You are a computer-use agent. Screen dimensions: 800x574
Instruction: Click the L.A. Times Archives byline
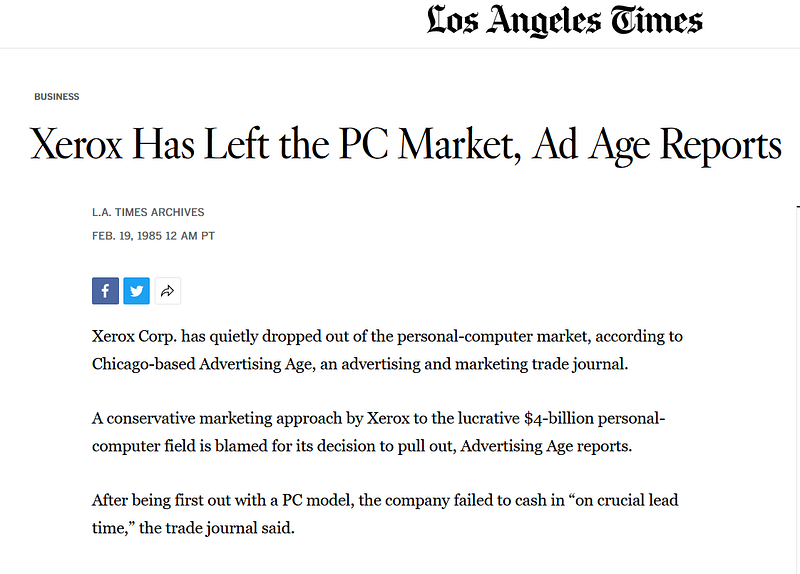[148, 212]
